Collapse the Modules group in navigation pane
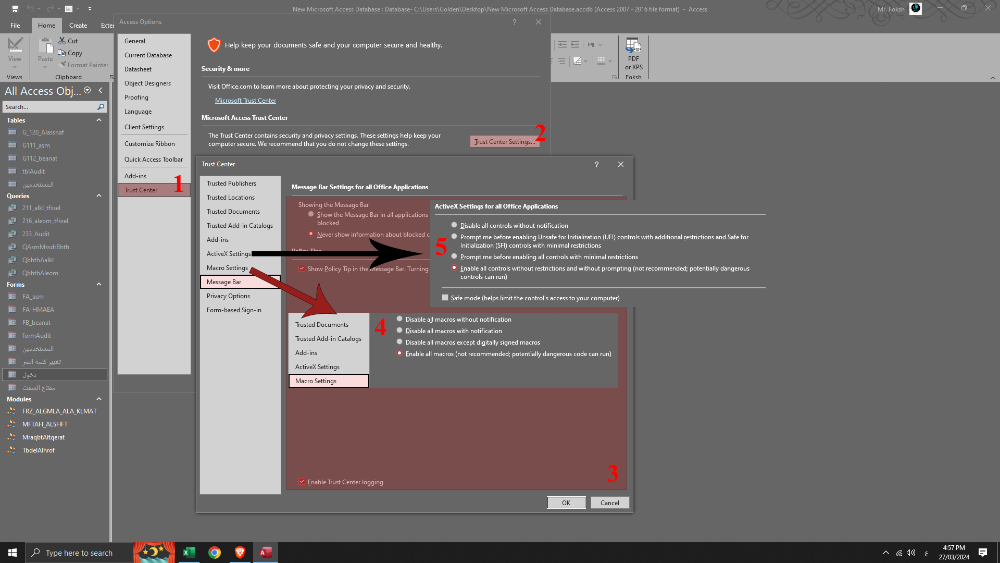 pyautogui.click(x=99, y=399)
